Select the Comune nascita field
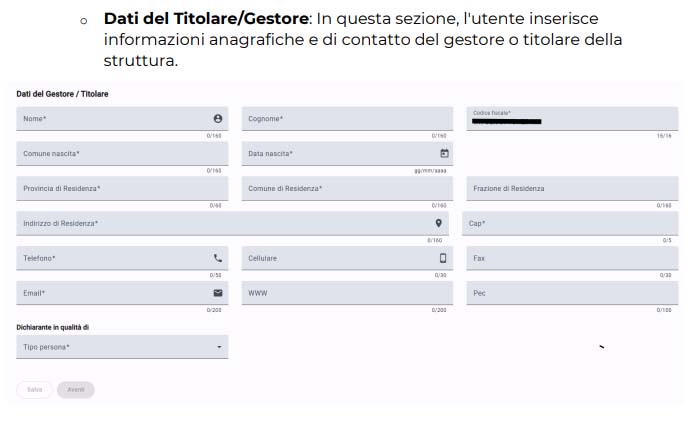The width and height of the screenshot is (695, 422). [122, 153]
